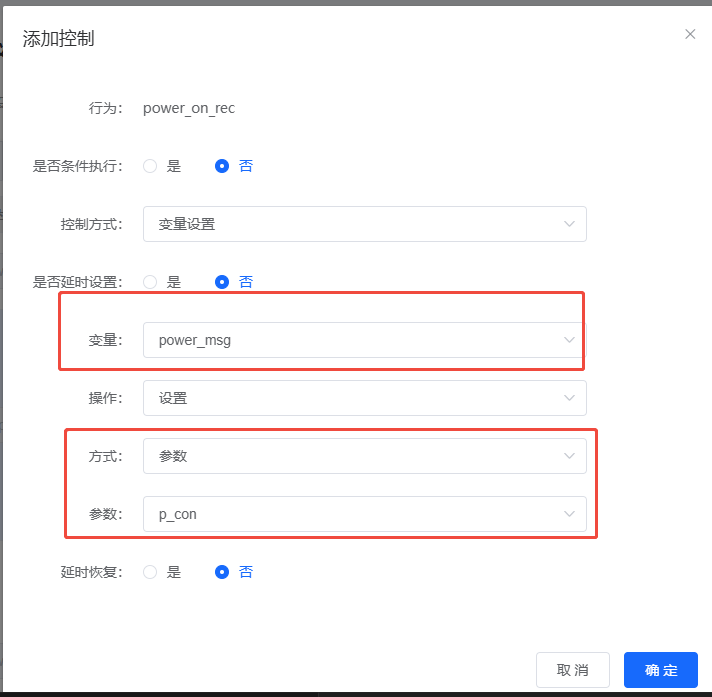This screenshot has width=712, height=697.
Task: Click the power_on_rec behavior text
Action: pyautogui.click(x=189, y=109)
